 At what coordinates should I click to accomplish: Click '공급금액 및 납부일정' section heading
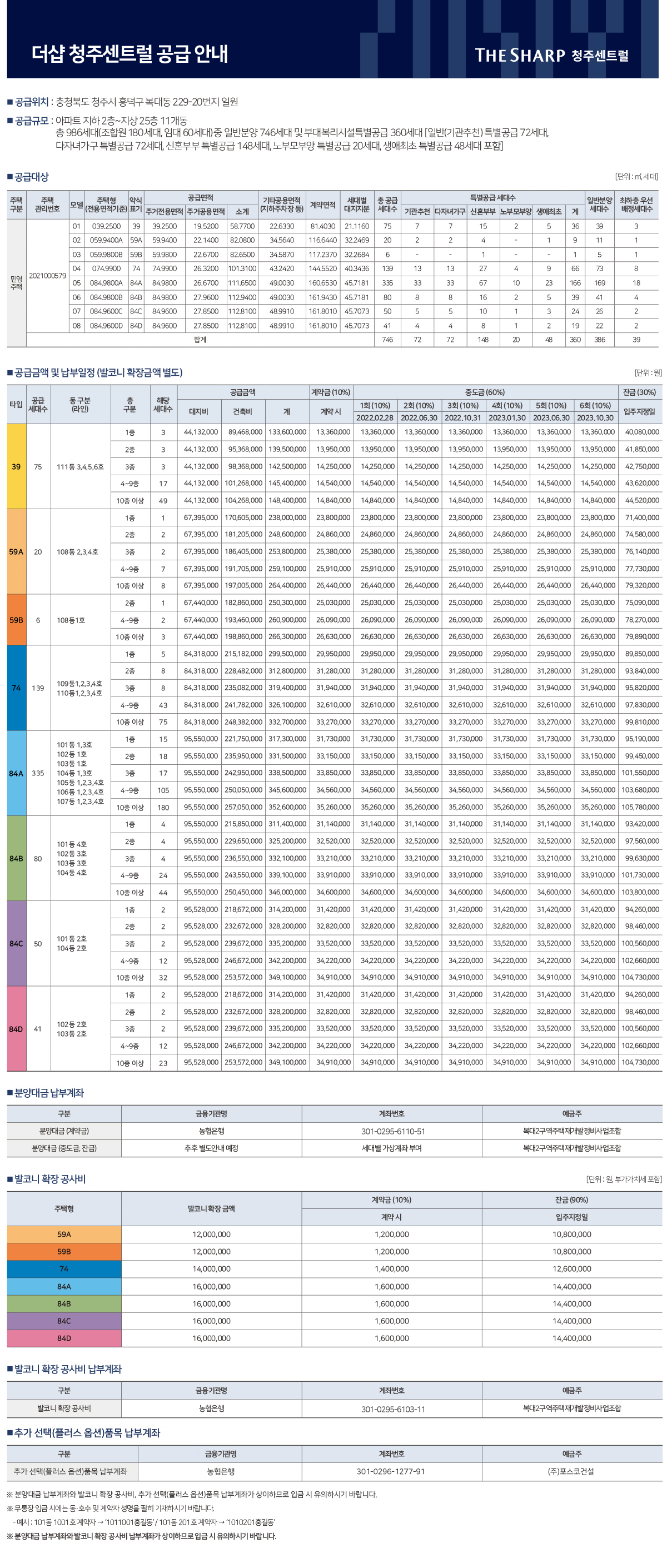pyautogui.click(x=98, y=372)
